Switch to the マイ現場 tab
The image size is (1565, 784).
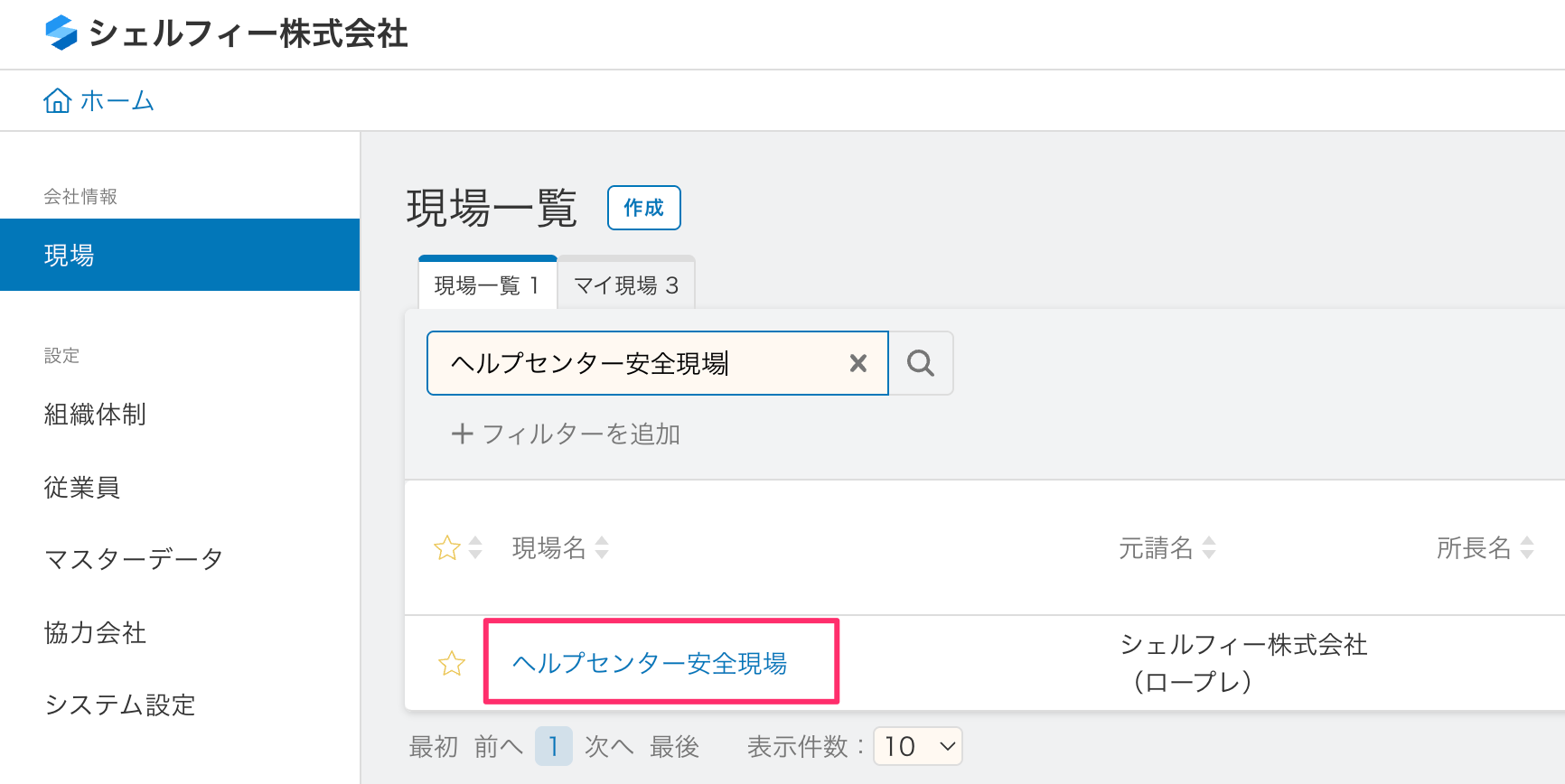click(x=626, y=285)
